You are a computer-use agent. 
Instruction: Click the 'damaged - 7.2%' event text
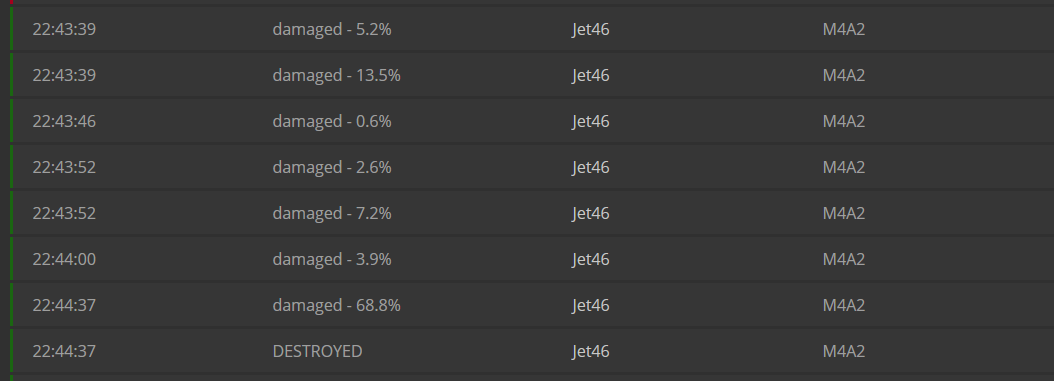331,214
